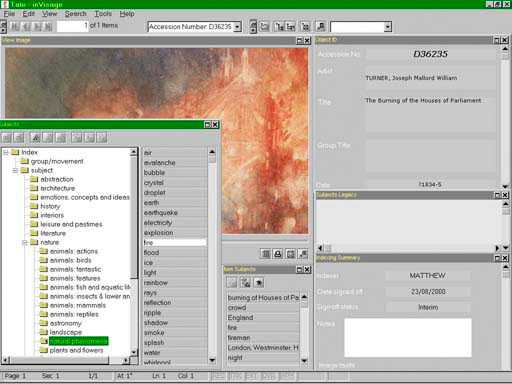Open the Edit menu
The width and height of the screenshot is (512, 384).
coord(28,14)
